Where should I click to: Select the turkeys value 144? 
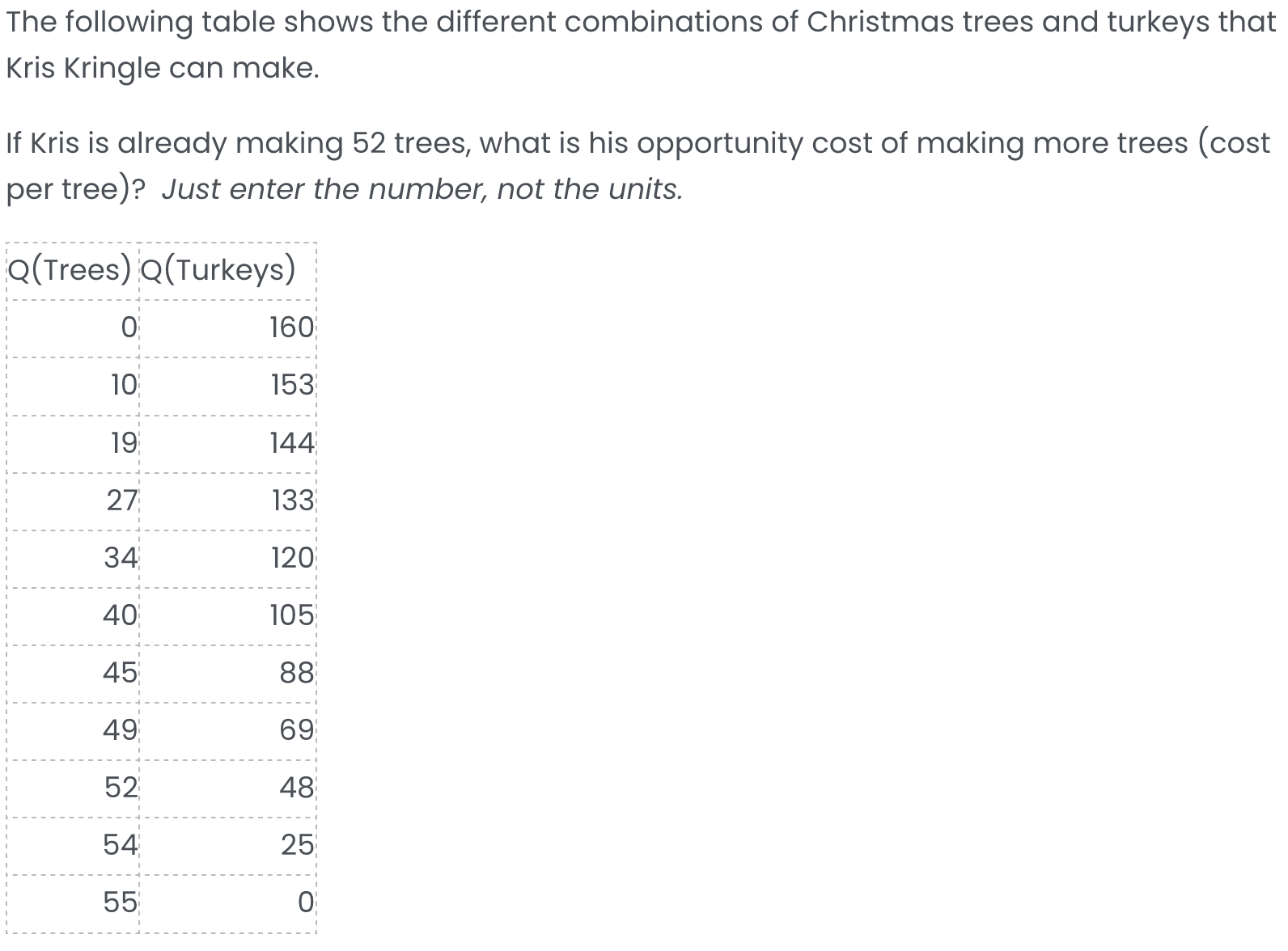(291, 442)
